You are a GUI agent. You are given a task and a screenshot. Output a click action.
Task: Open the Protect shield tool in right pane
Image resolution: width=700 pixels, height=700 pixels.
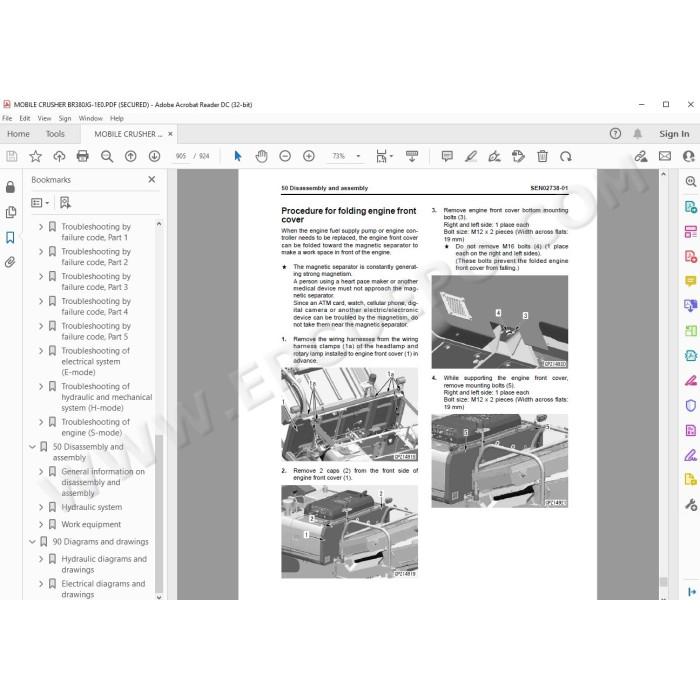pos(691,405)
